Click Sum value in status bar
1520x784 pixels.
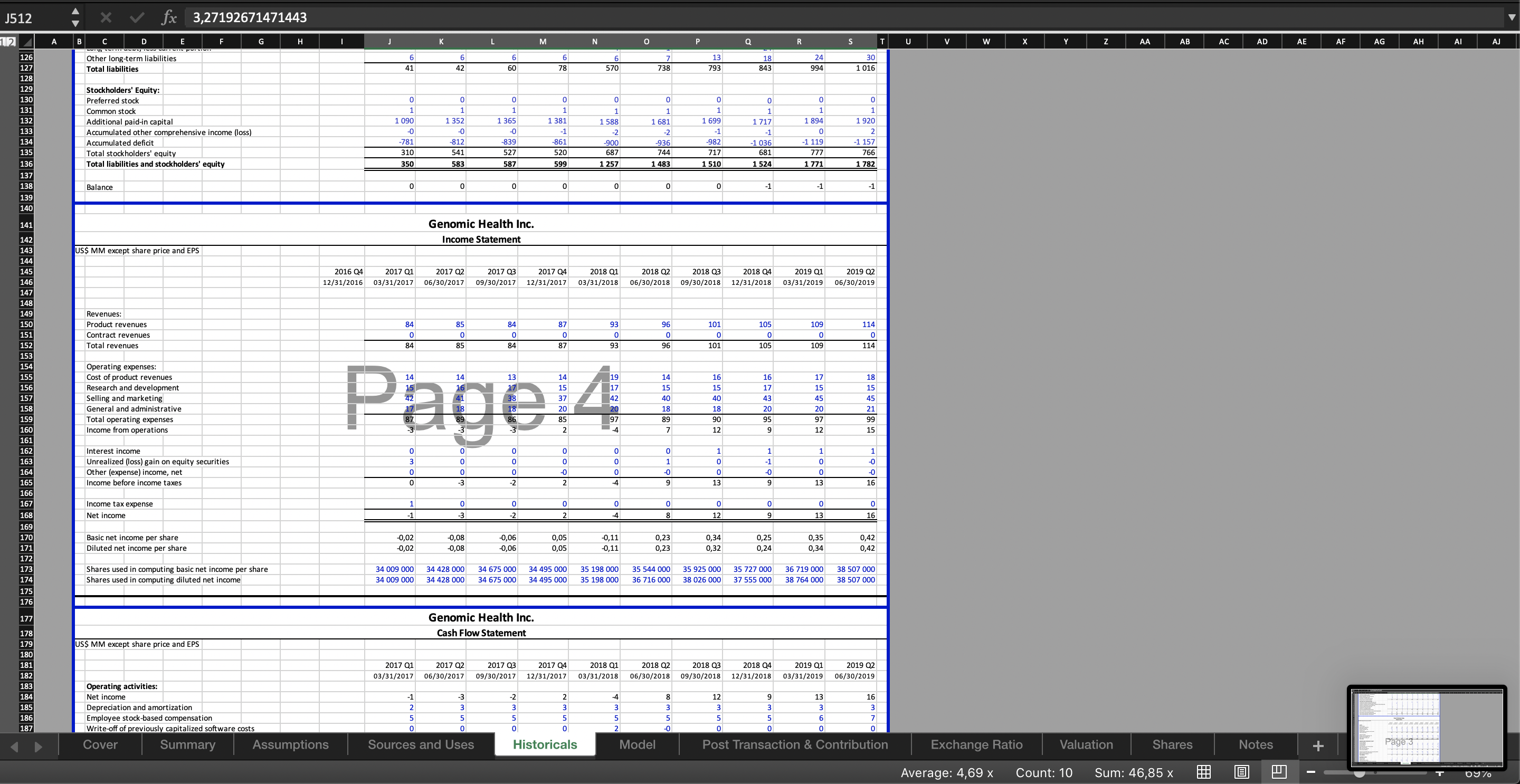click(1134, 773)
